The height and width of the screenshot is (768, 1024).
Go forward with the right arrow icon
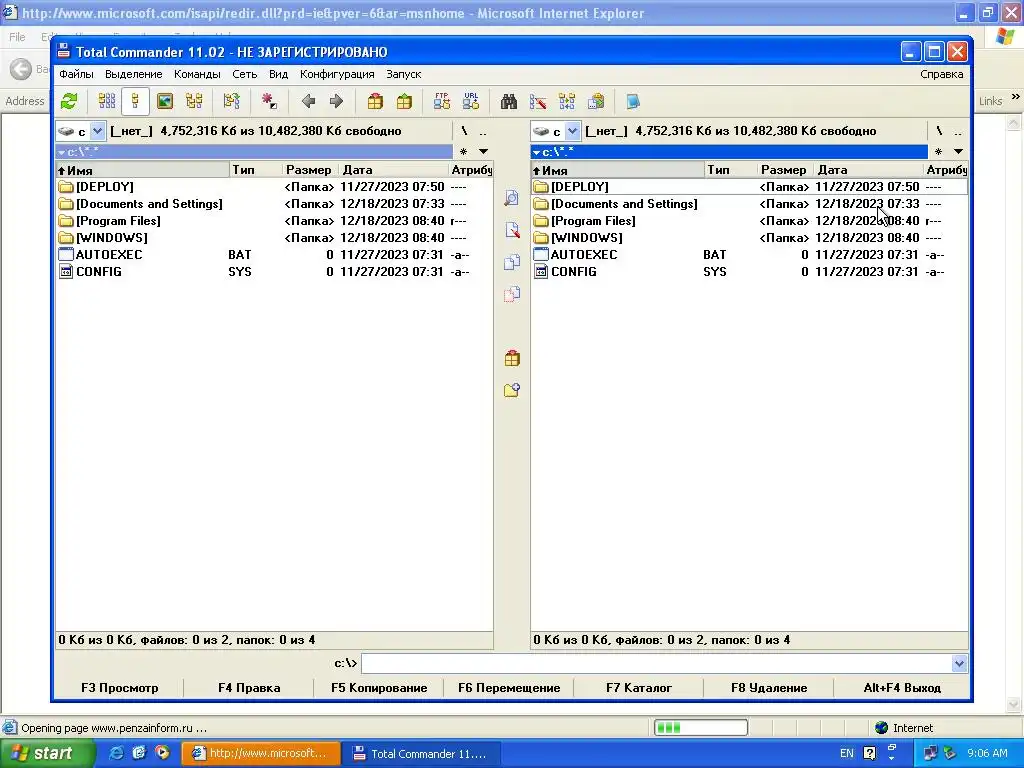click(x=336, y=101)
